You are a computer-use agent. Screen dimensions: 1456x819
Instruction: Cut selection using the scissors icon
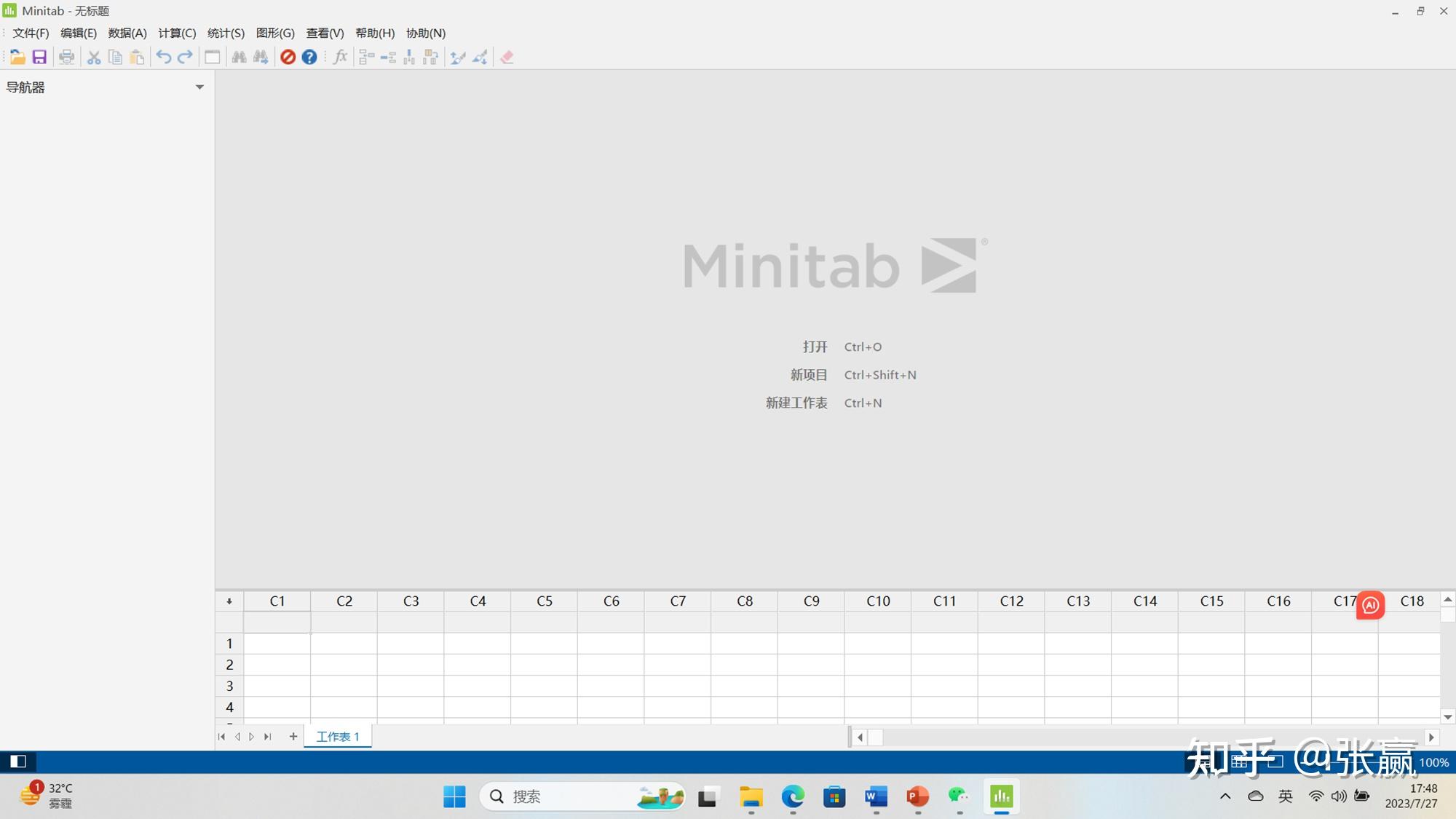(93, 57)
